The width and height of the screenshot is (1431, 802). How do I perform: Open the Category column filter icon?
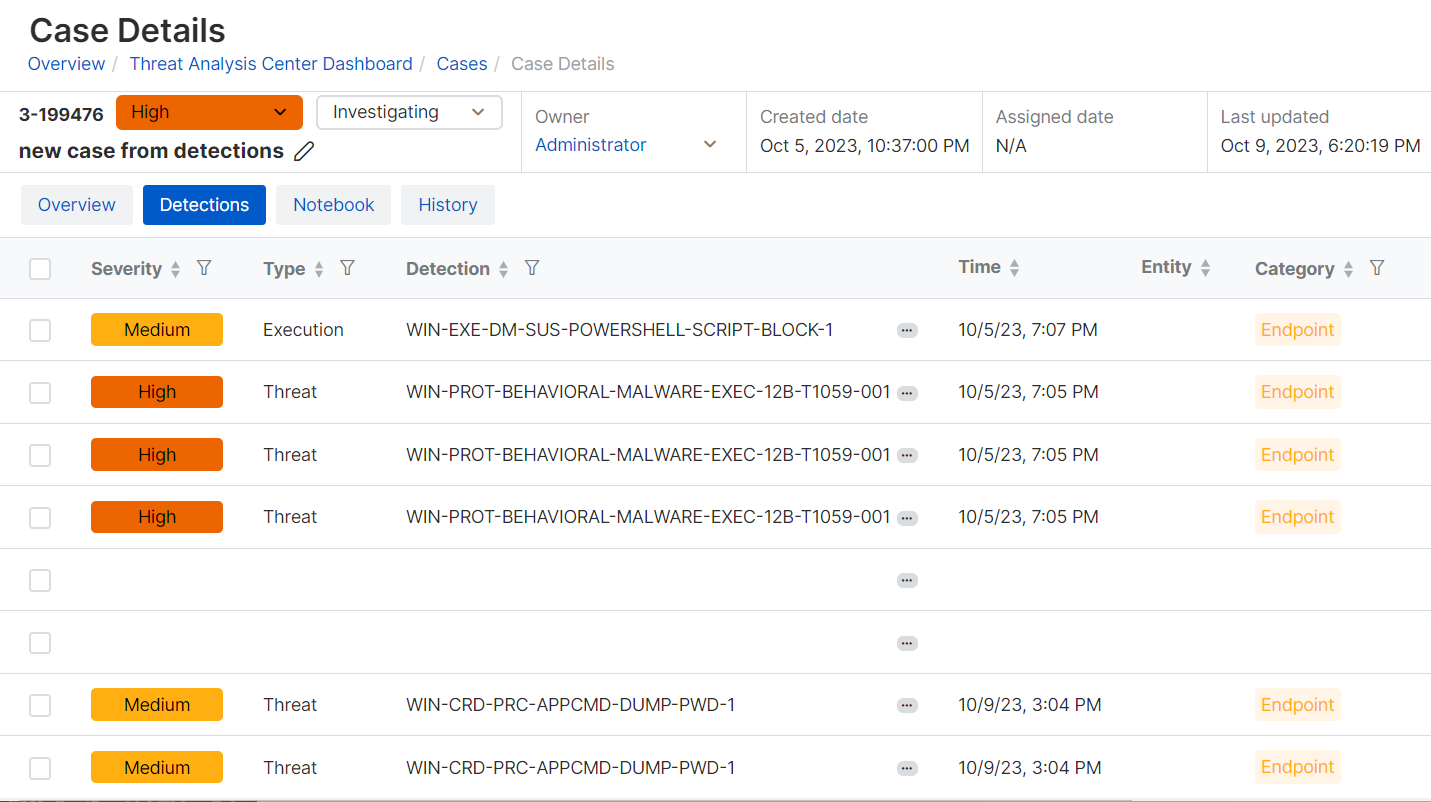[x=1377, y=268]
